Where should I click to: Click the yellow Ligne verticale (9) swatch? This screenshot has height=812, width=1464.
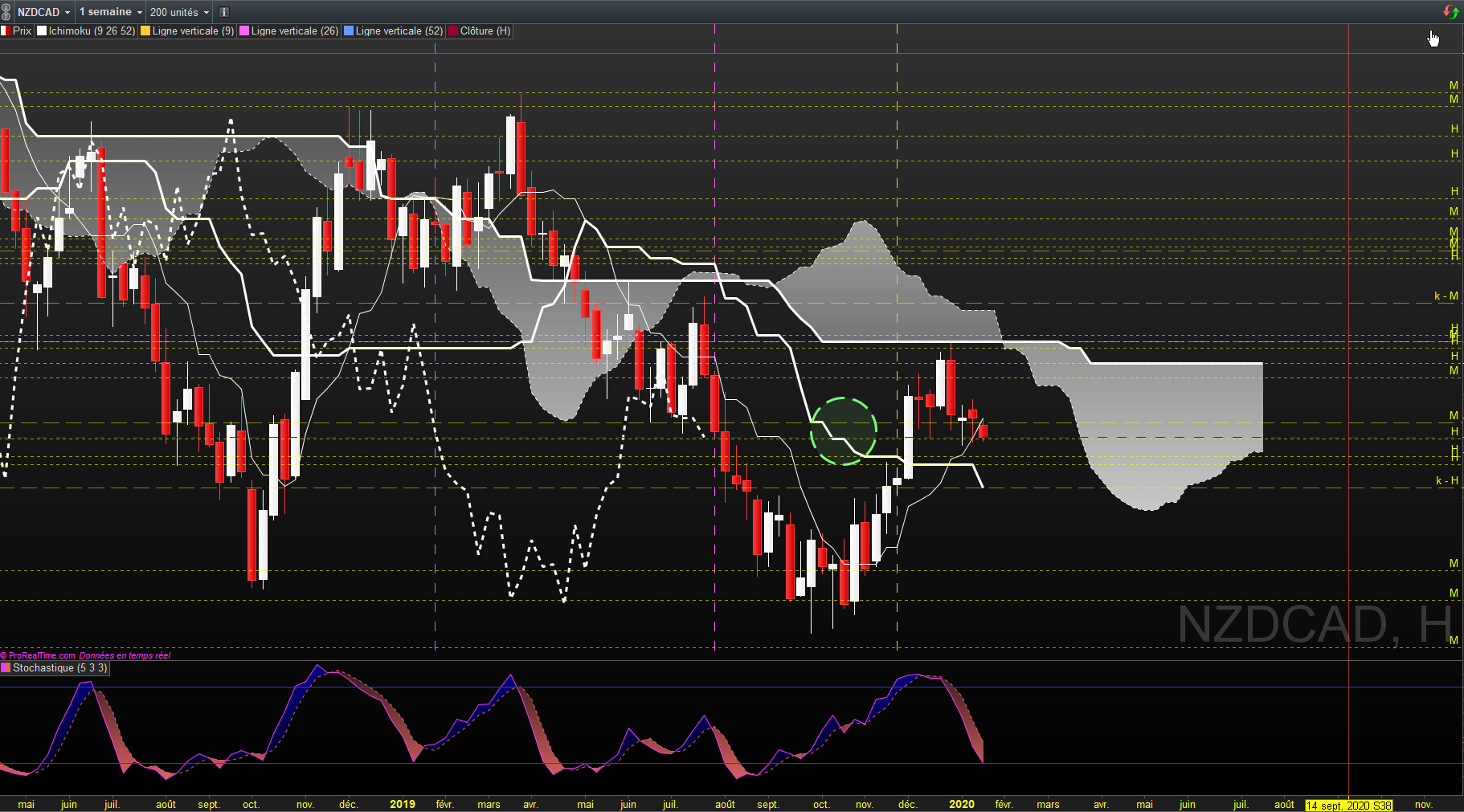(x=145, y=31)
